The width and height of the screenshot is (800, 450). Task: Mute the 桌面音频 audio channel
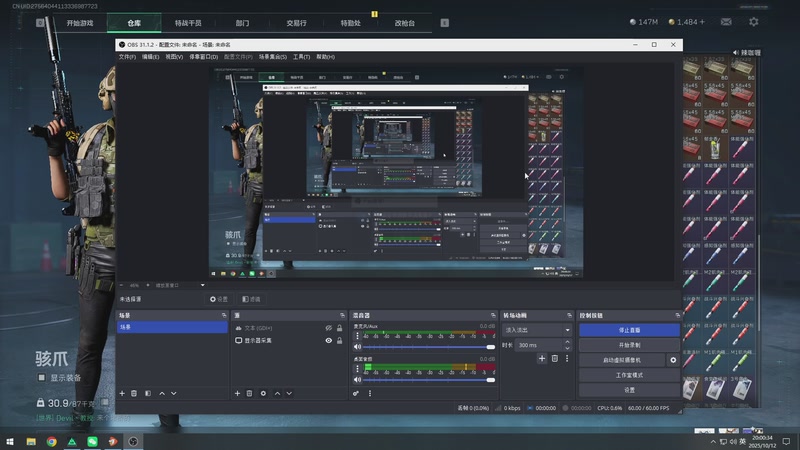pyautogui.click(x=357, y=380)
